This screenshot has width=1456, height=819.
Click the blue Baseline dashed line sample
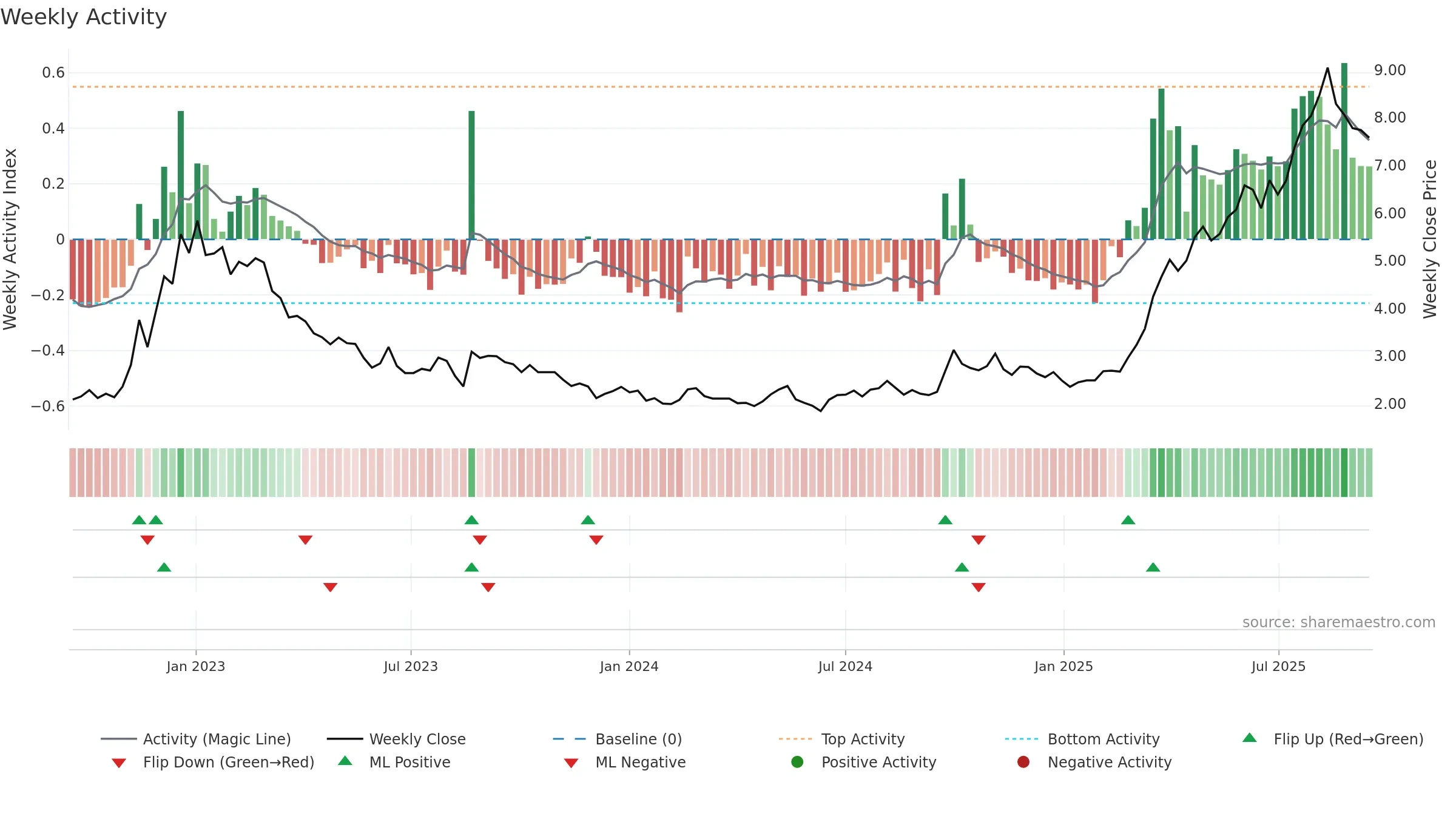[x=570, y=739]
